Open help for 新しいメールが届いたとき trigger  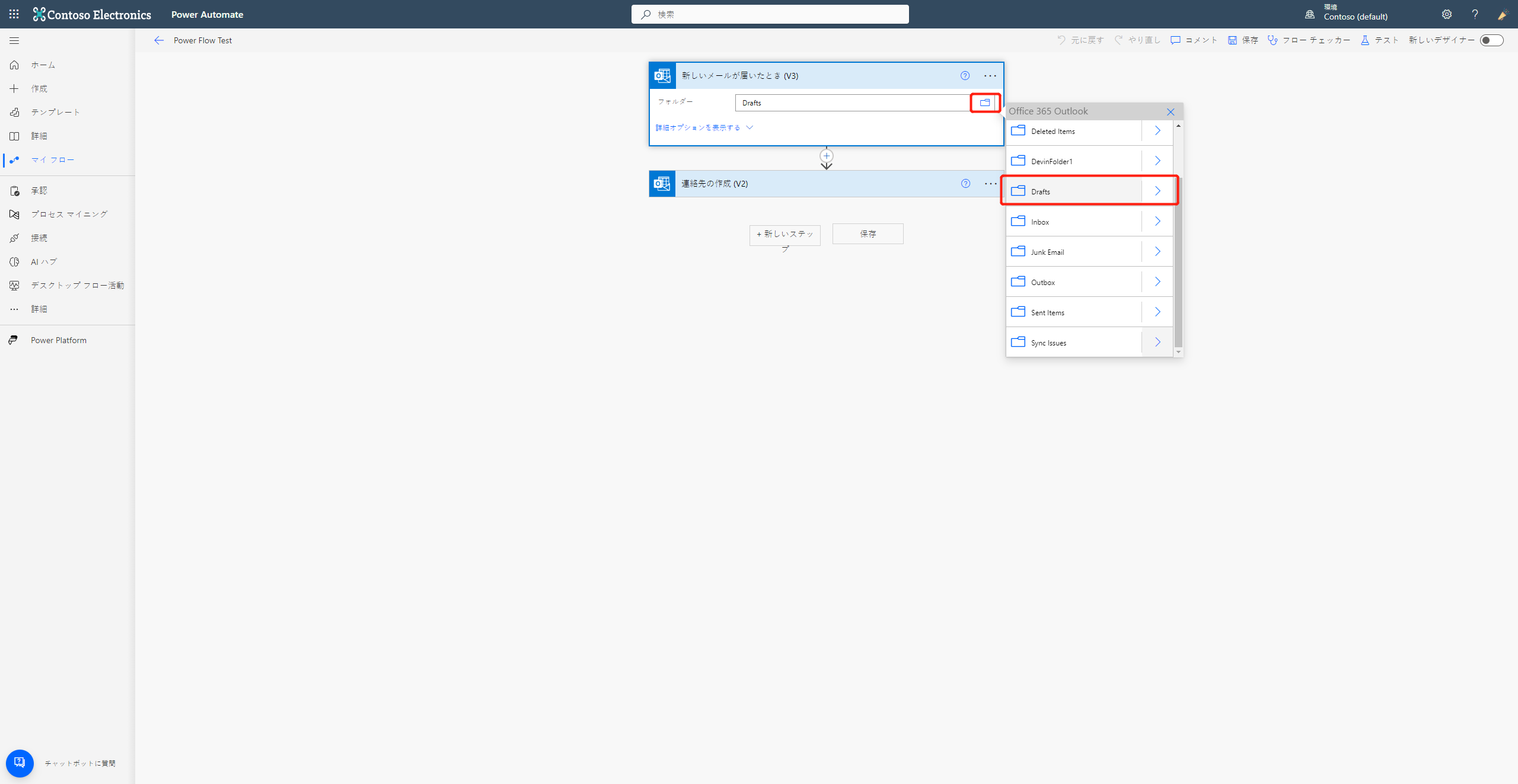click(x=965, y=75)
